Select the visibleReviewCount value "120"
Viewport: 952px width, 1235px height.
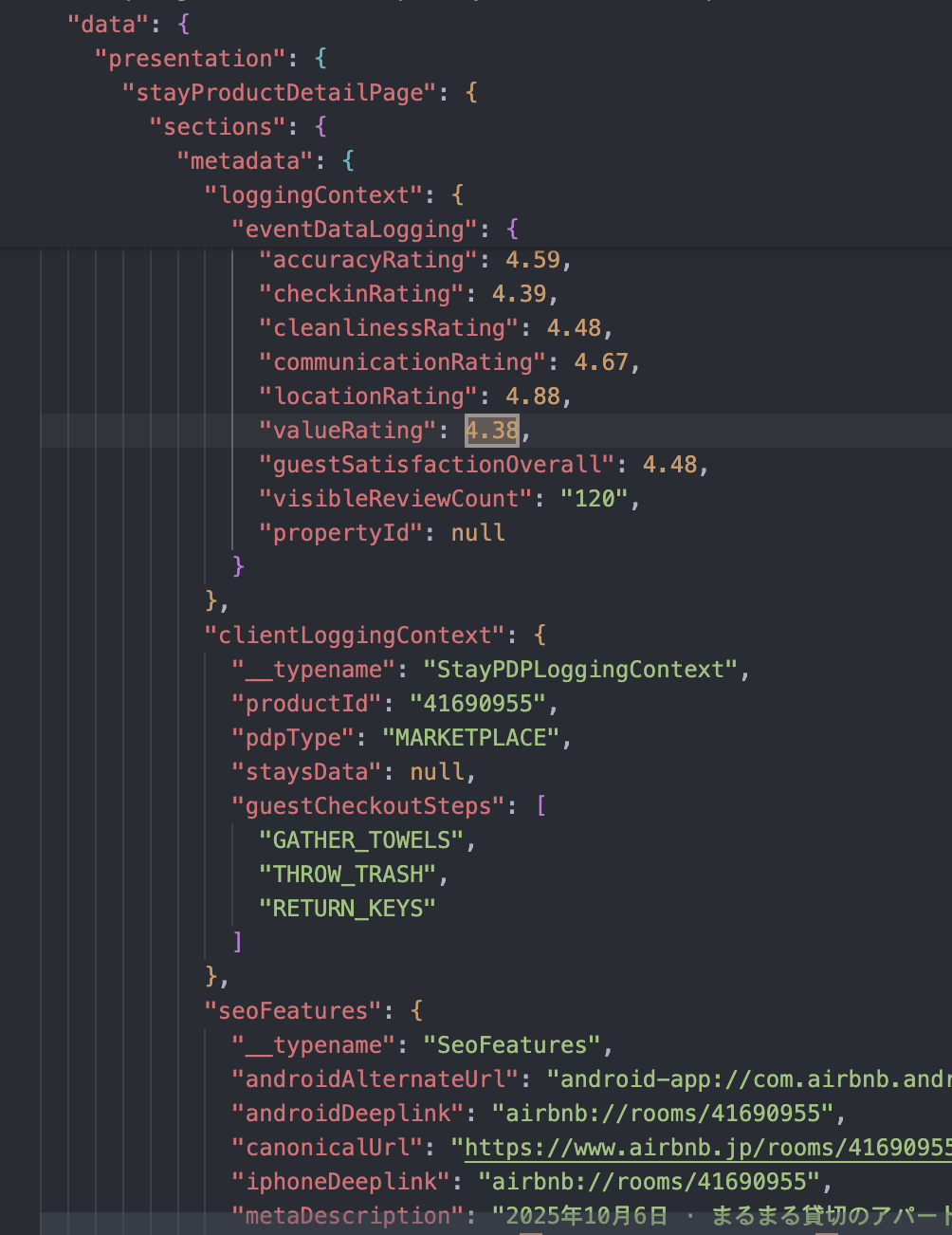click(x=595, y=499)
